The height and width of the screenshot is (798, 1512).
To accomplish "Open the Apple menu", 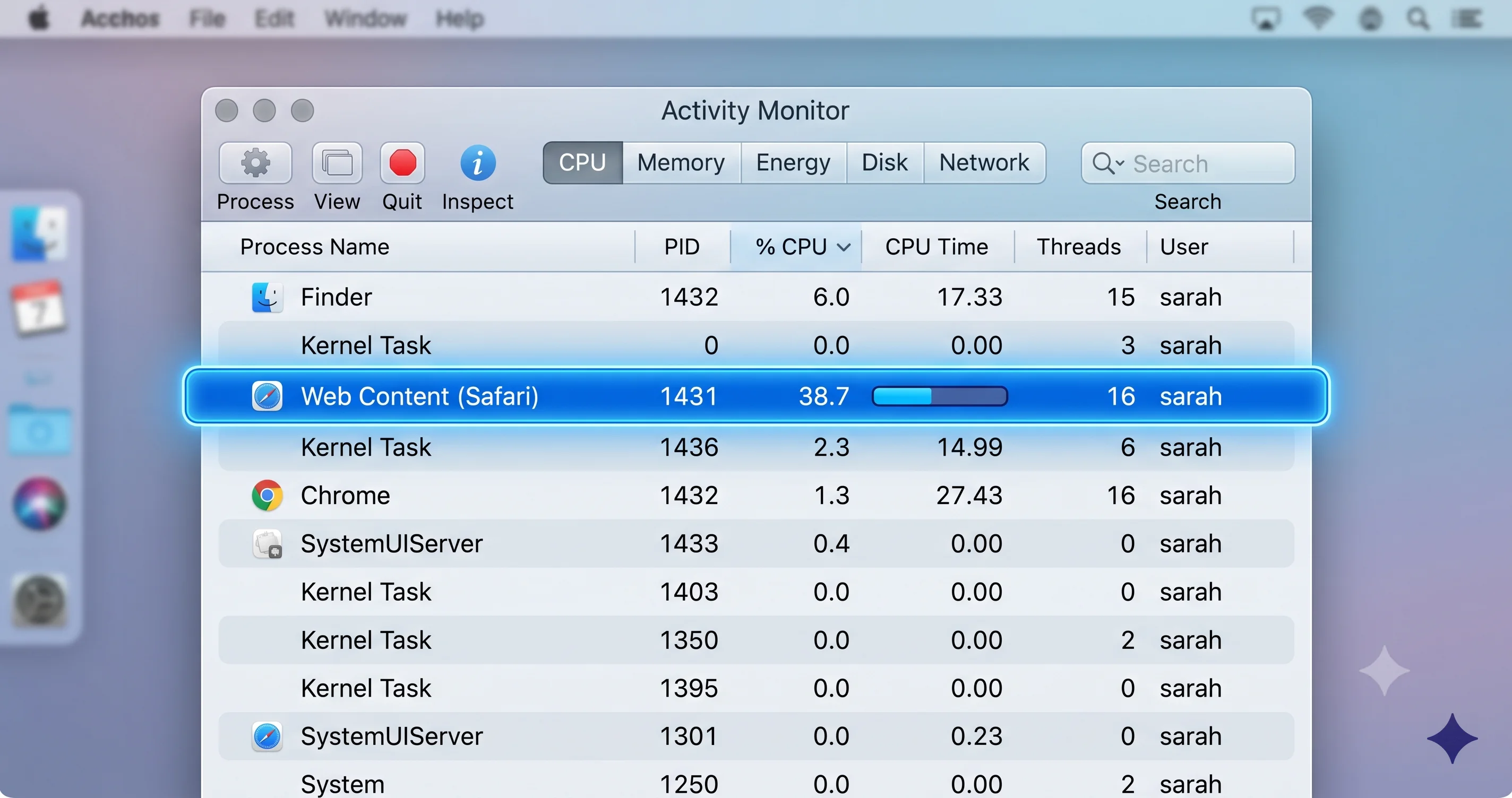I will [39, 18].
